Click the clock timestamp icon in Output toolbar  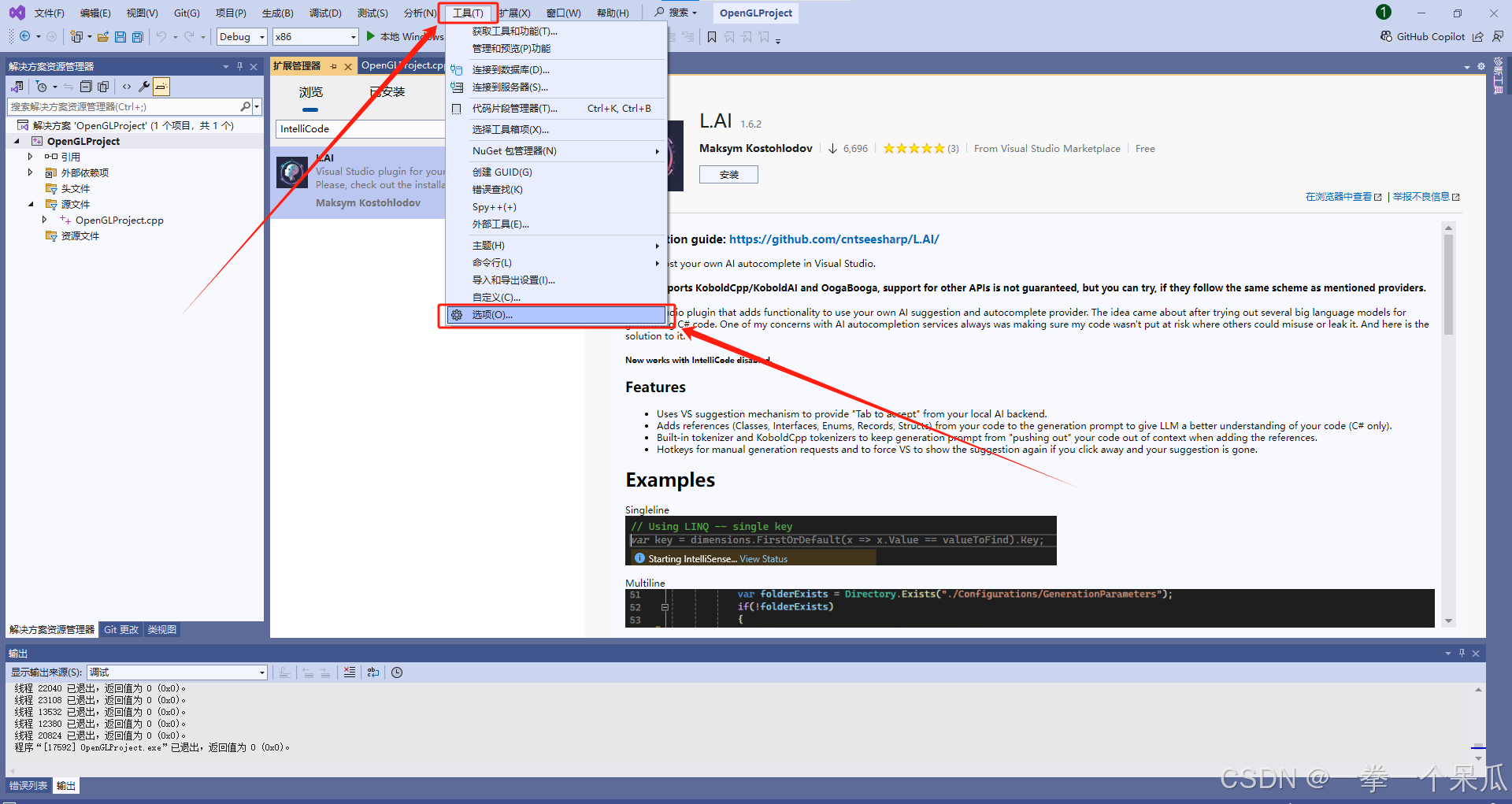point(397,672)
